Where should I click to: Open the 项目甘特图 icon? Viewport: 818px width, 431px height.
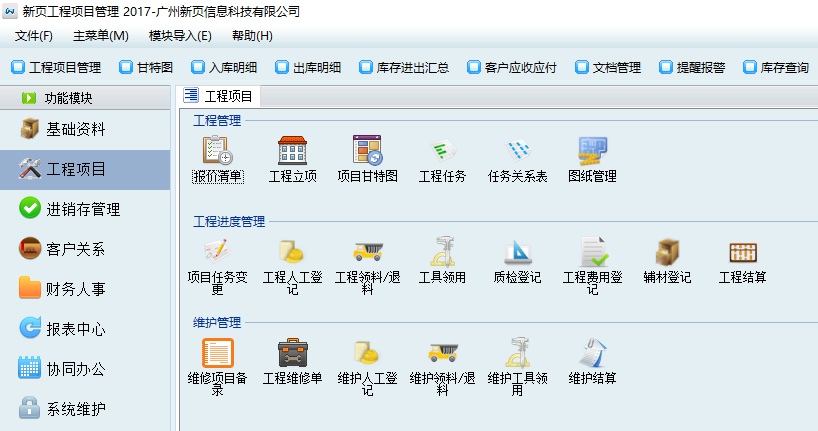pyautogui.click(x=367, y=150)
